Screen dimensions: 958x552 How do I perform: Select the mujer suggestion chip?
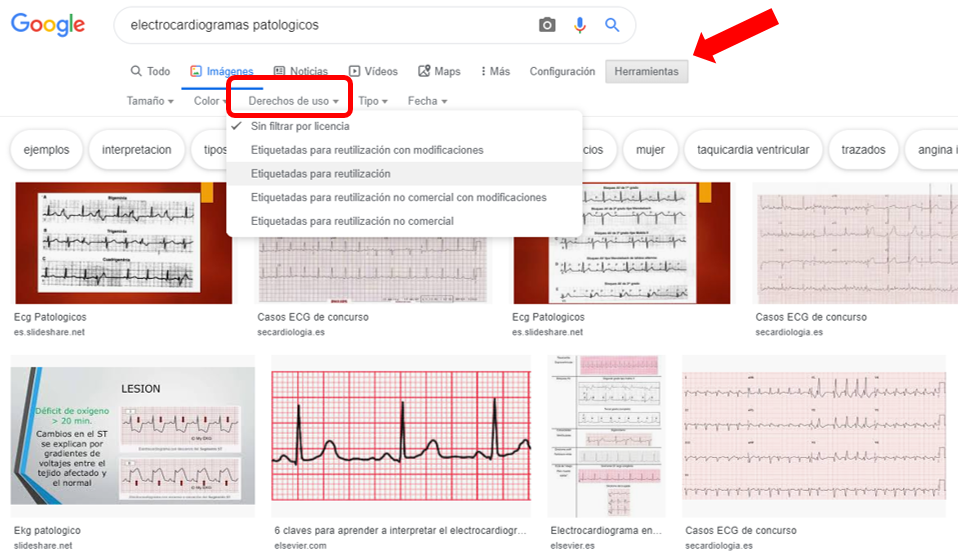[x=650, y=150]
